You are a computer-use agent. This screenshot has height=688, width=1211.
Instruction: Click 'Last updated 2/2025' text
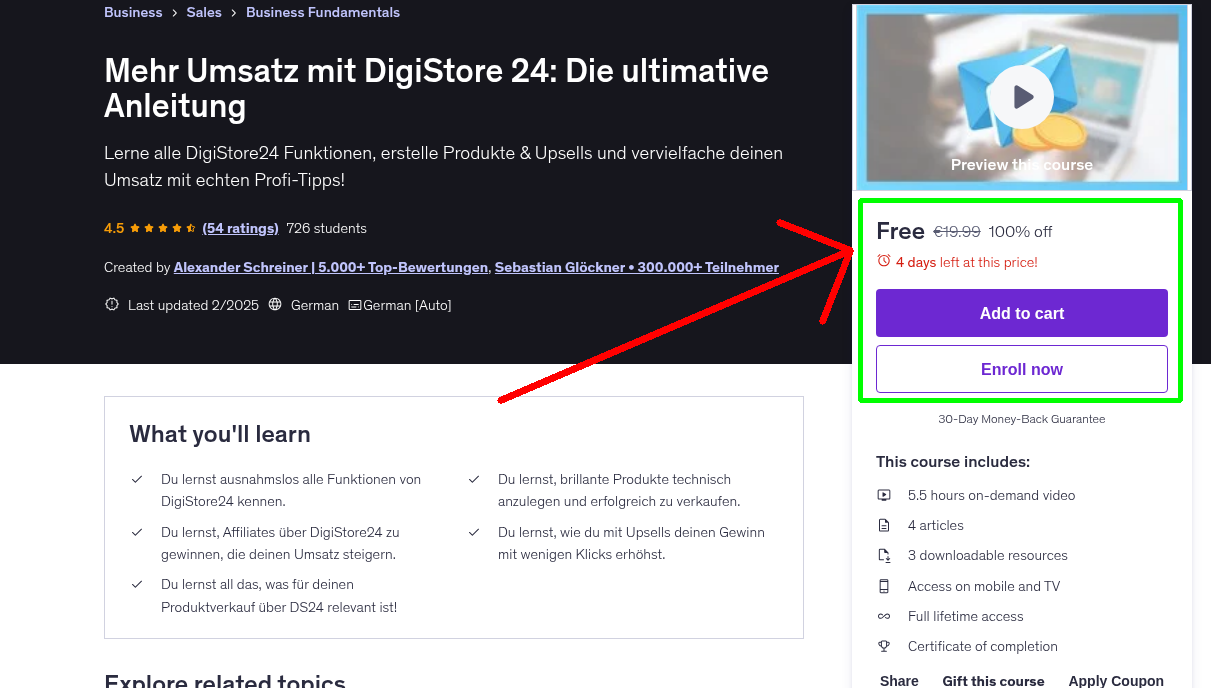tap(192, 305)
